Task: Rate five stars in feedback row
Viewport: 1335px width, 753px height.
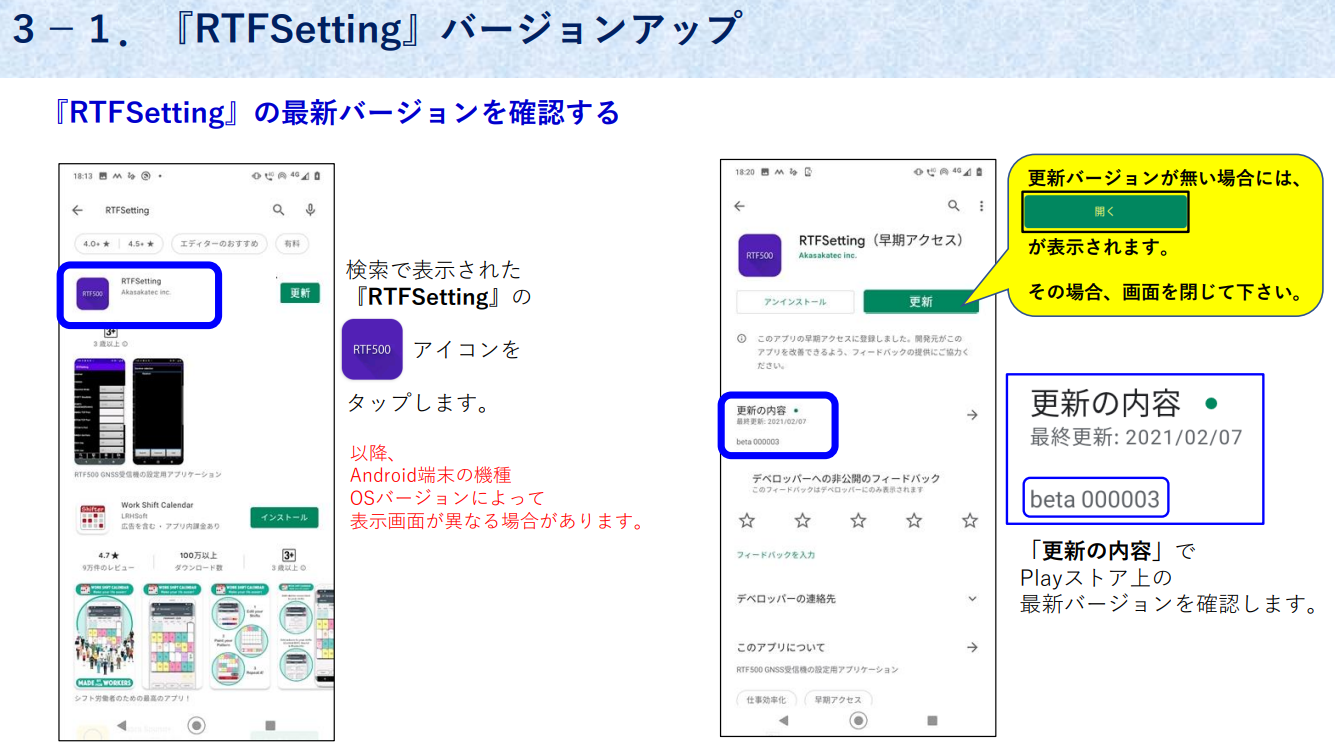Action: (x=970, y=520)
